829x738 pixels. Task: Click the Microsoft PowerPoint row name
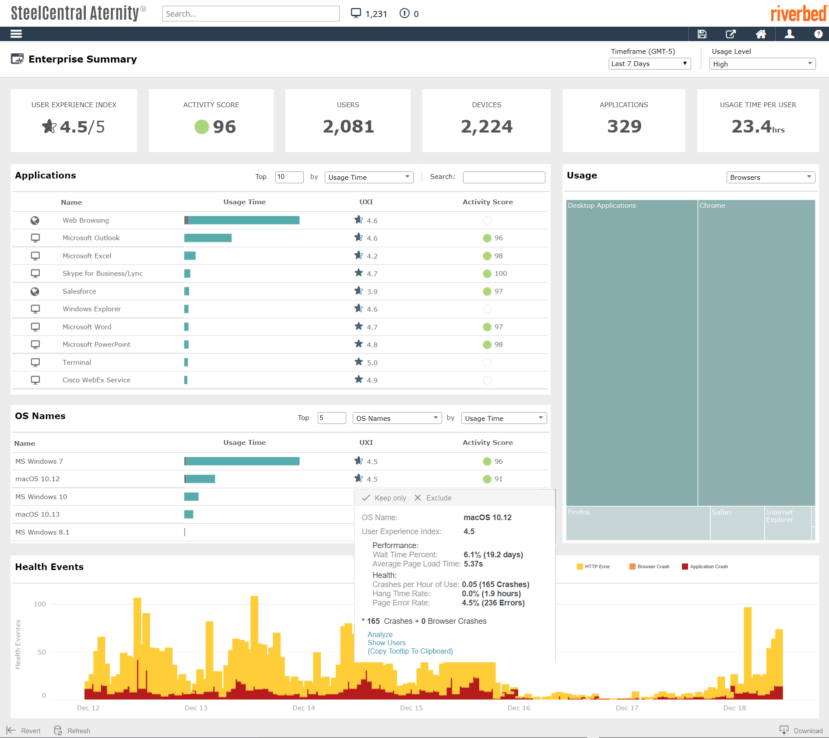[x=96, y=344]
